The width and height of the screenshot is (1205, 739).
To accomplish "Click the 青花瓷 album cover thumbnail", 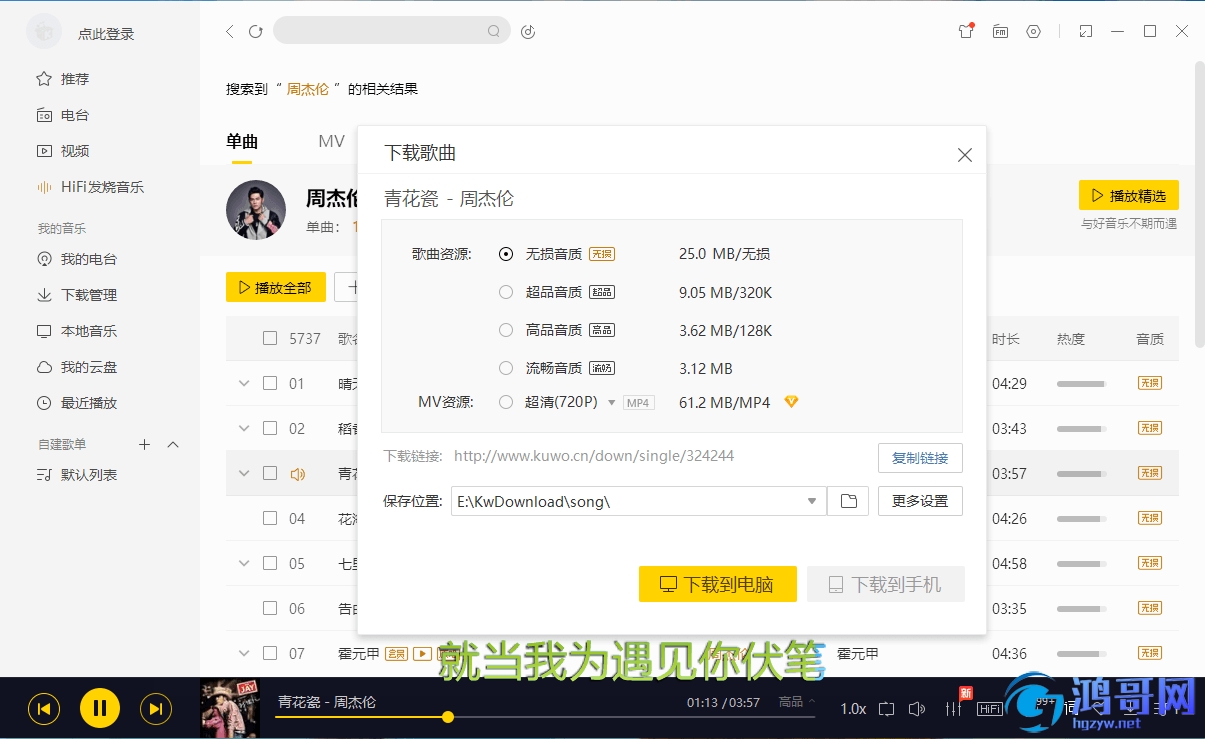I will [x=231, y=709].
